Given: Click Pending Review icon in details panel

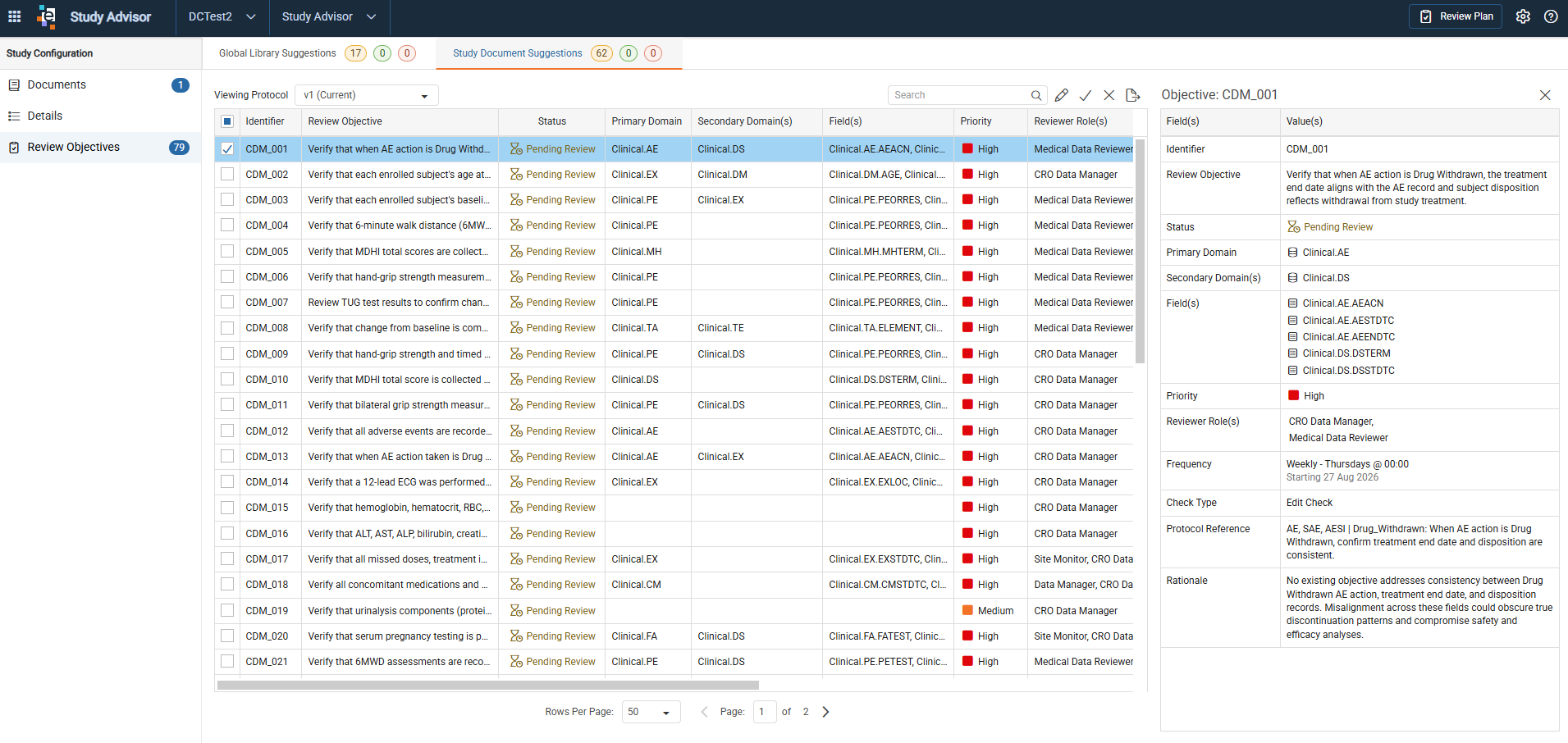Looking at the screenshot, I should coord(1294,227).
